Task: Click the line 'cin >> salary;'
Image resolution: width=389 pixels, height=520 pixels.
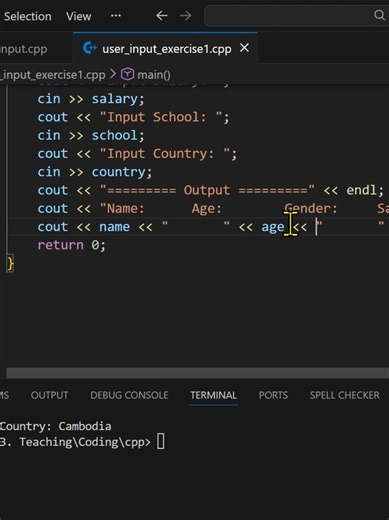Action: pyautogui.click(x=91, y=99)
